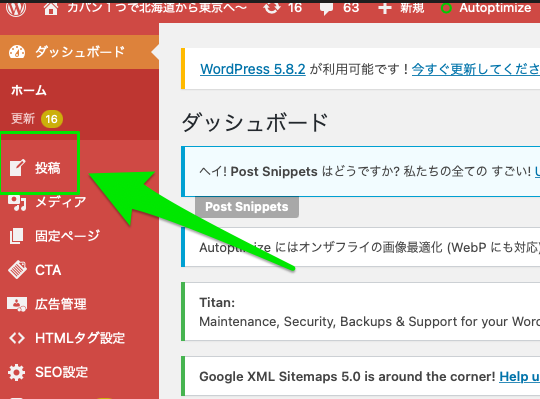This screenshot has height=399, width=540.
Task: Click the site title in admin bar
Action: pos(157,8)
